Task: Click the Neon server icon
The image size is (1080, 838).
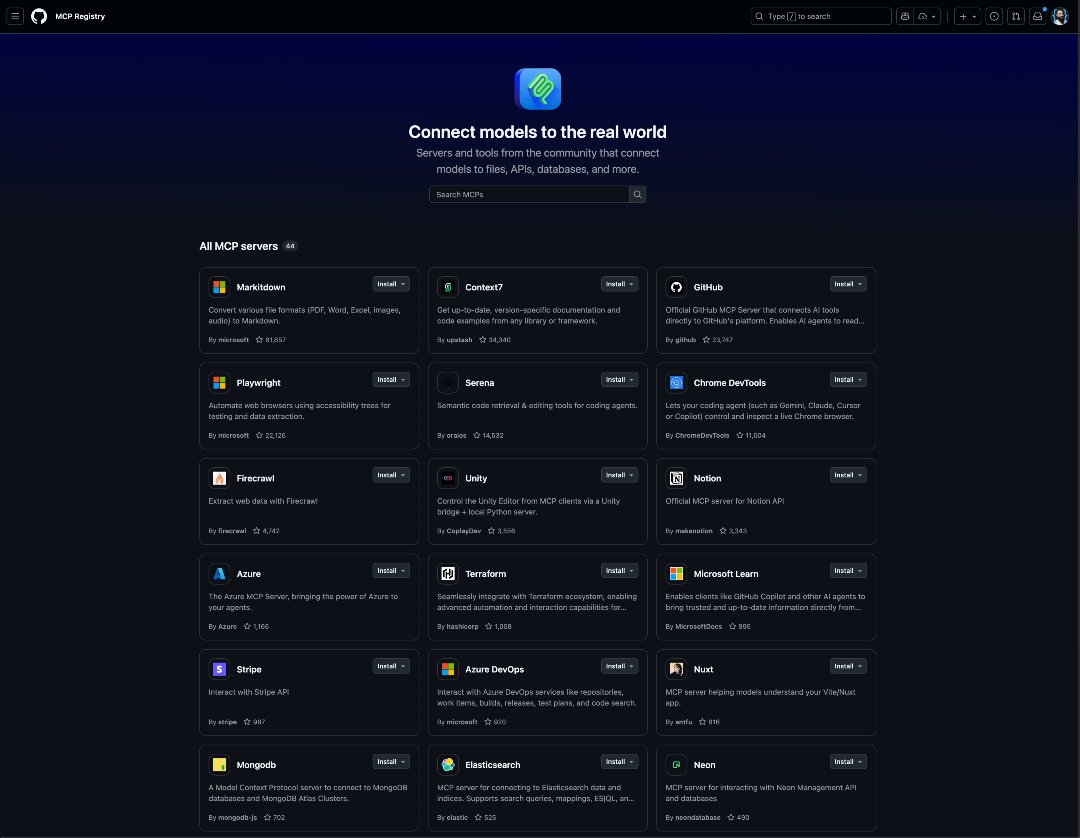Action: (676, 764)
